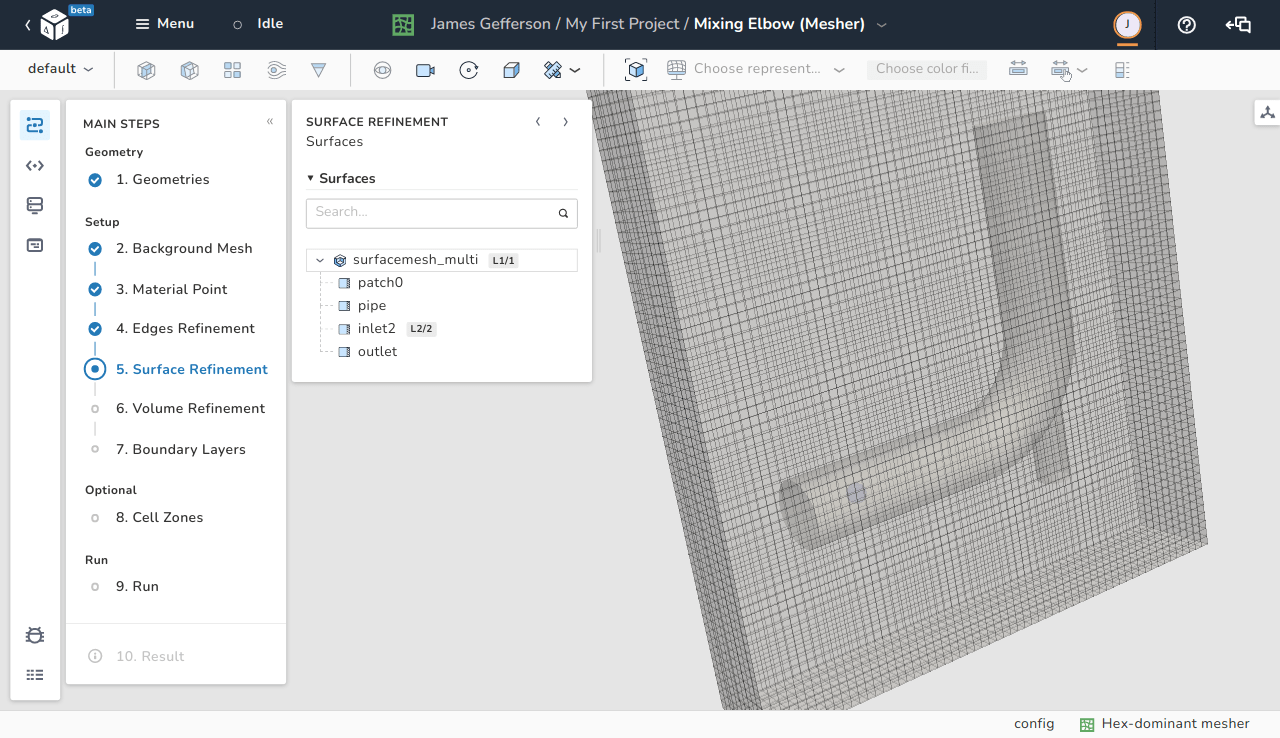Viewport: 1280px width, 738px height.
Task: Click the rescale range toolbar icon
Action: (x=1018, y=69)
